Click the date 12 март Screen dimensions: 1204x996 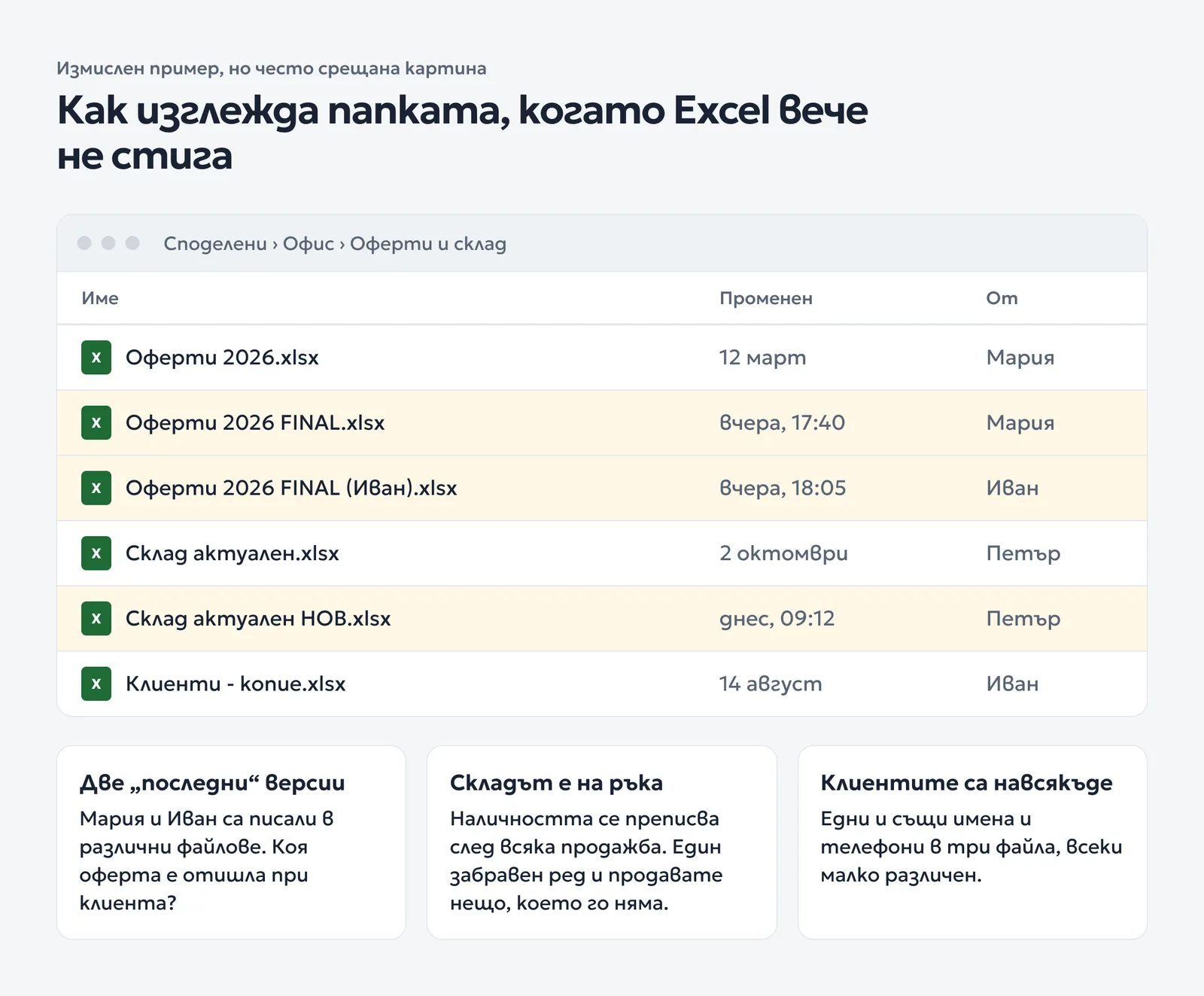pos(762,358)
